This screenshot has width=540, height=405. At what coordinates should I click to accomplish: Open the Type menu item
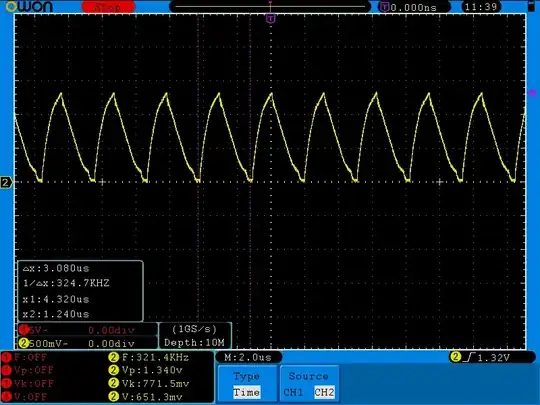point(246,376)
